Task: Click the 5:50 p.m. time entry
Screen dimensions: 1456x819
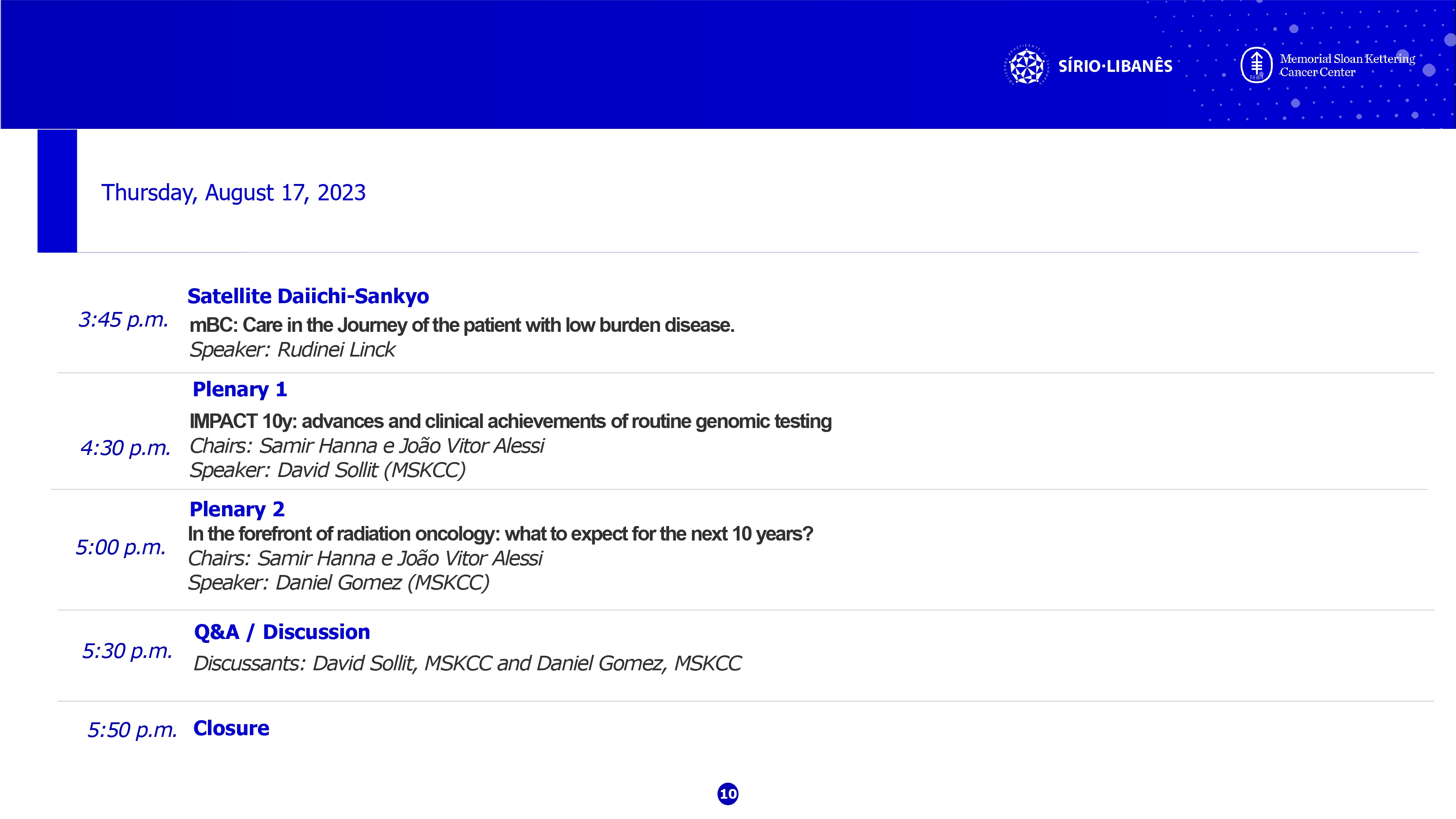Action: (132, 730)
